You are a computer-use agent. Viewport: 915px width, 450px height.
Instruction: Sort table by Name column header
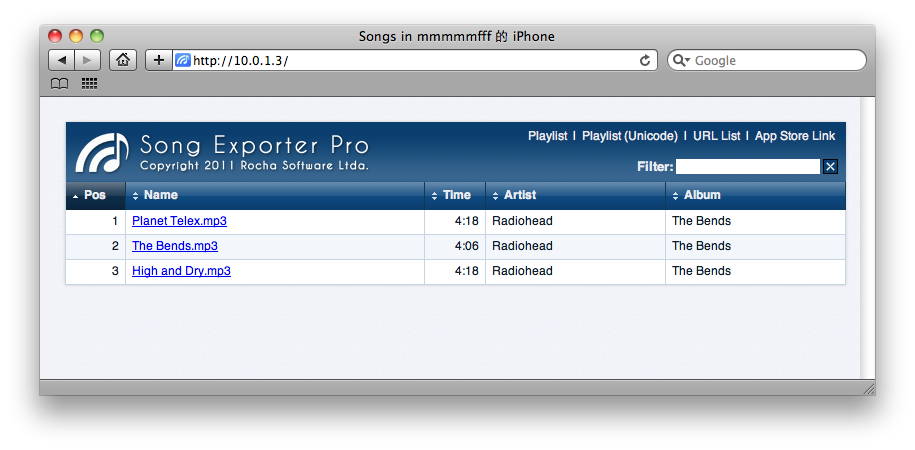click(275, 196)
